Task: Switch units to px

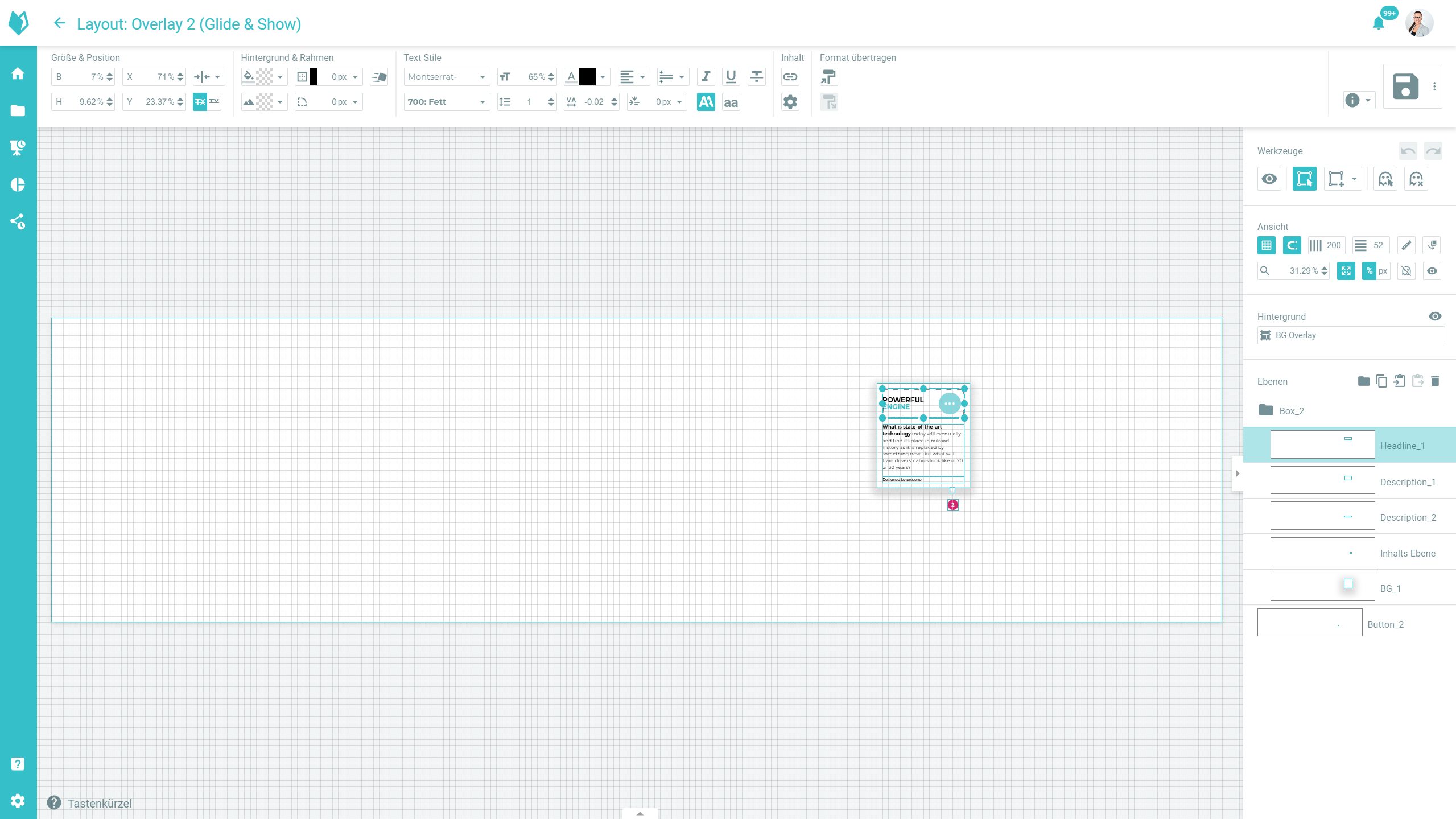Action: (1383, 271)
